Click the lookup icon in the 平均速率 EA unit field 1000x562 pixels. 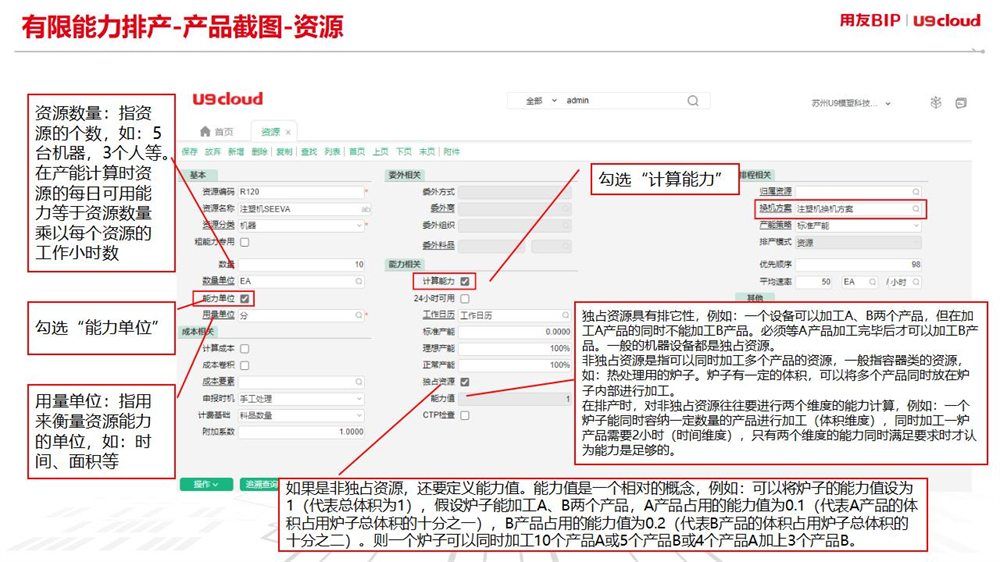[872, 282]
